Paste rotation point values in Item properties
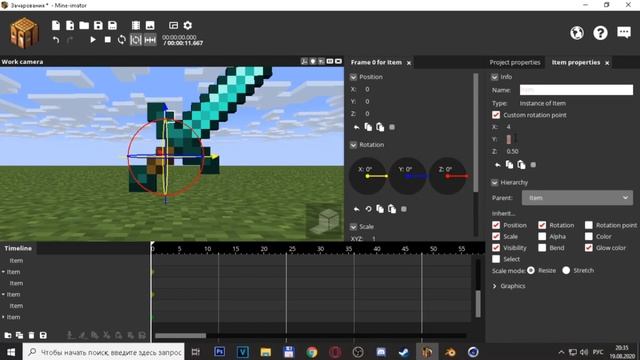Screen dimensions: 640x360 [521, 165]
